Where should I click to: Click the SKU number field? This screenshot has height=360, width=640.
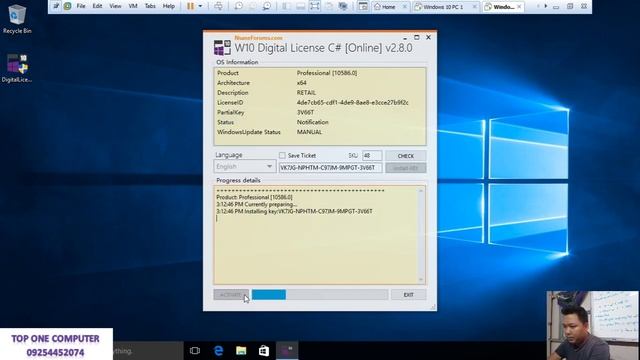coord(372,156)
